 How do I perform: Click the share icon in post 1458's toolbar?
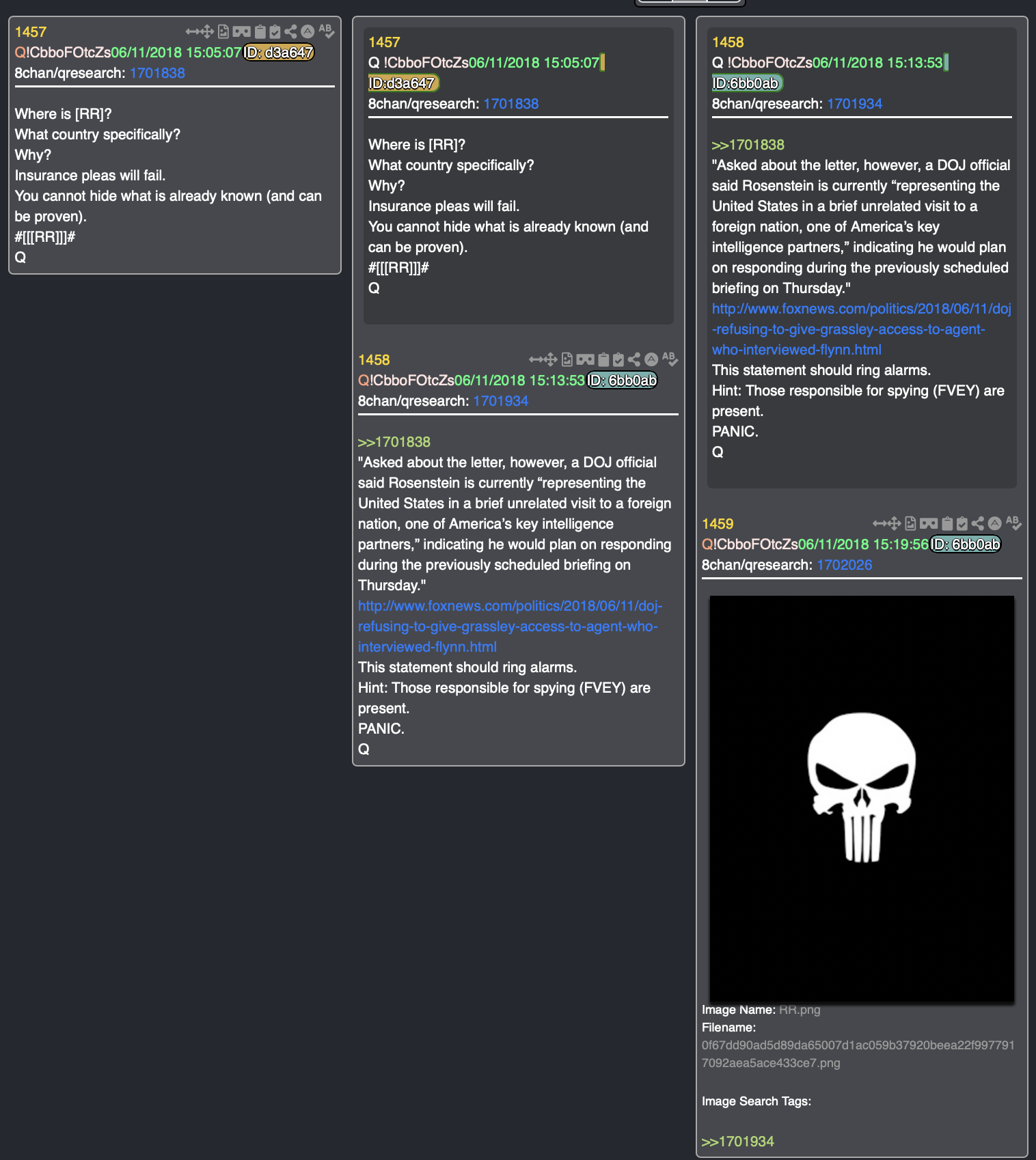pos(634,359)
